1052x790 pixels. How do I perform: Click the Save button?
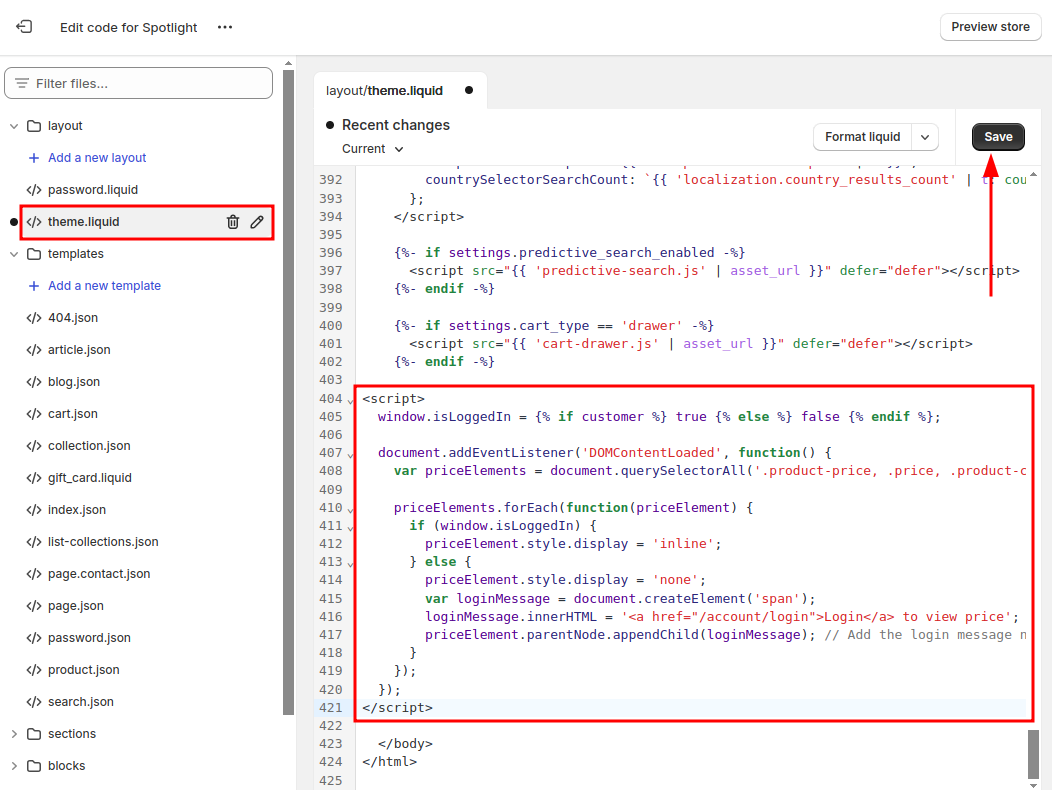(x=998, y=137)
